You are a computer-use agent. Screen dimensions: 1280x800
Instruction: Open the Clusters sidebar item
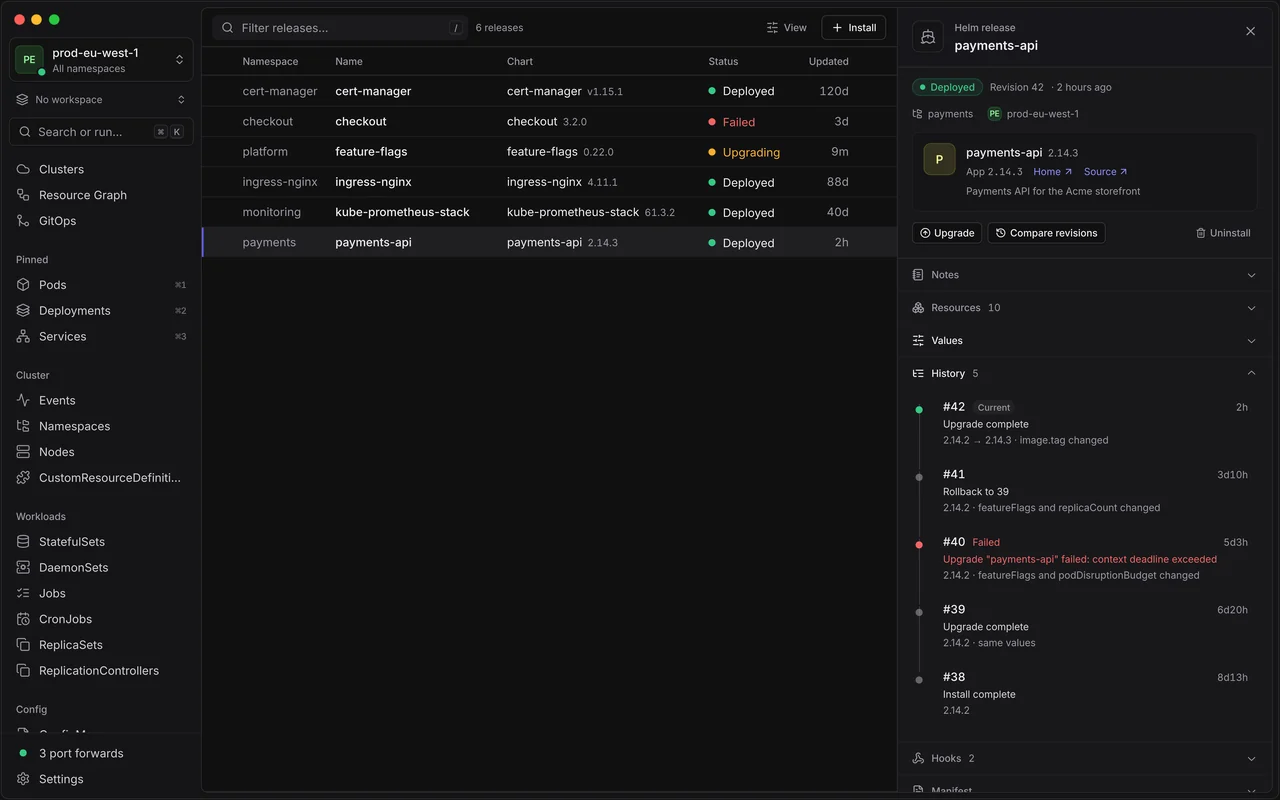coord(101,169)
